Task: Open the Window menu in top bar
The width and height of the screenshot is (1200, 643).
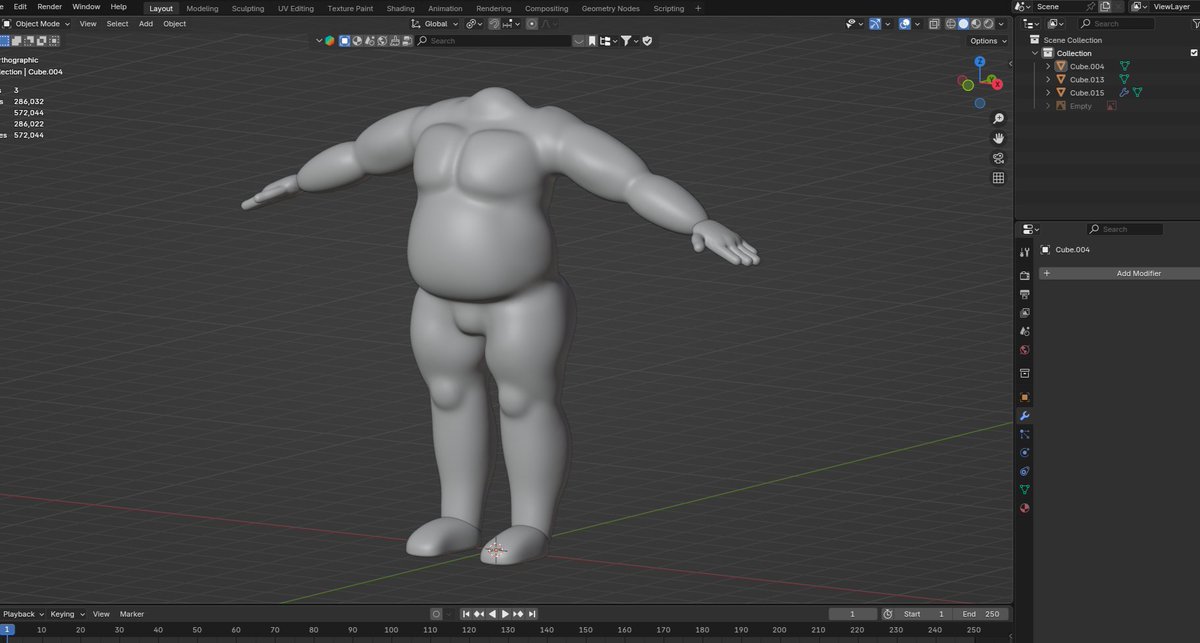Action: [x=86, y=6]
